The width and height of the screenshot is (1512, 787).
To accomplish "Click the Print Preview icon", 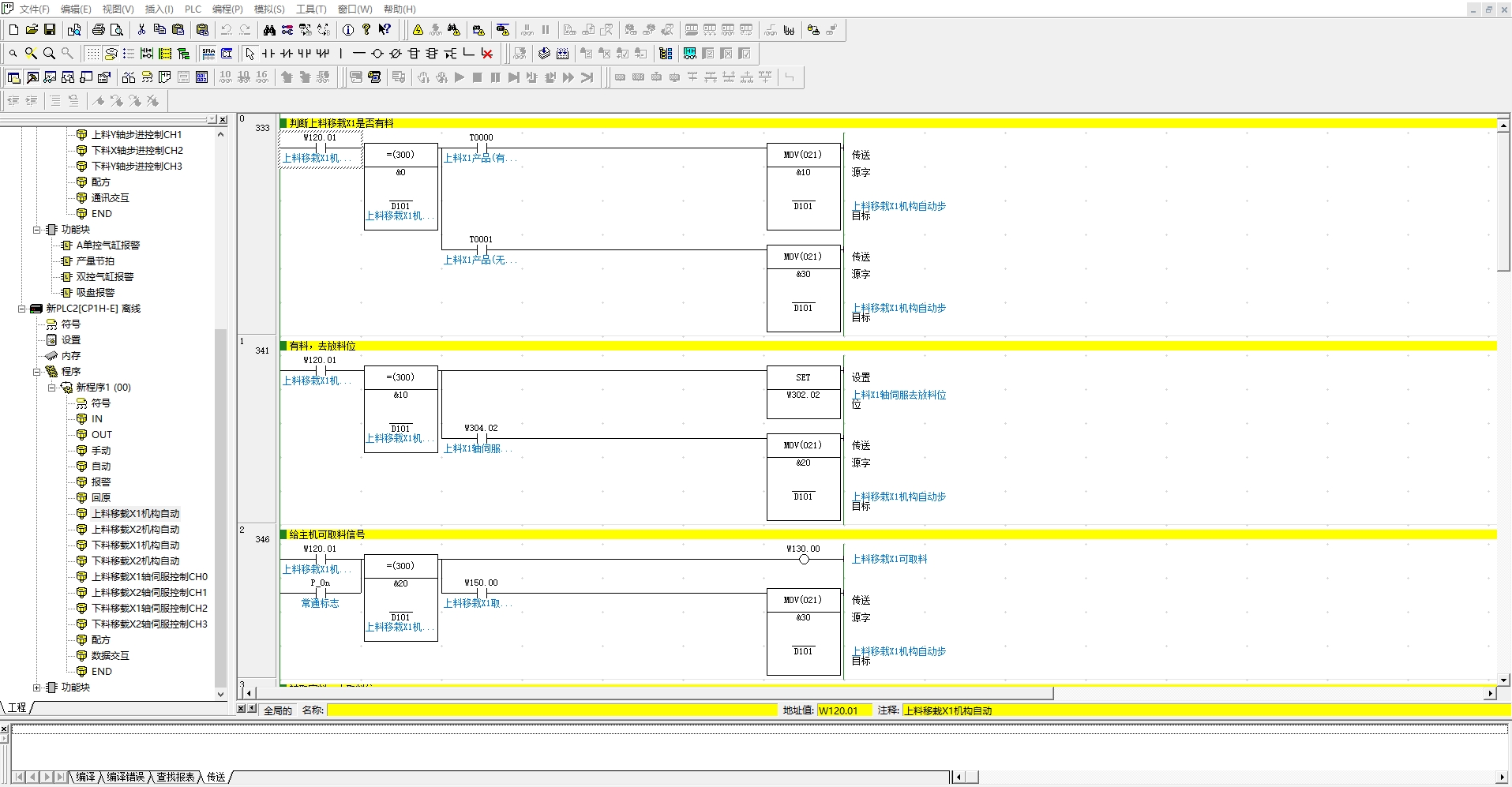I will 117,30.
